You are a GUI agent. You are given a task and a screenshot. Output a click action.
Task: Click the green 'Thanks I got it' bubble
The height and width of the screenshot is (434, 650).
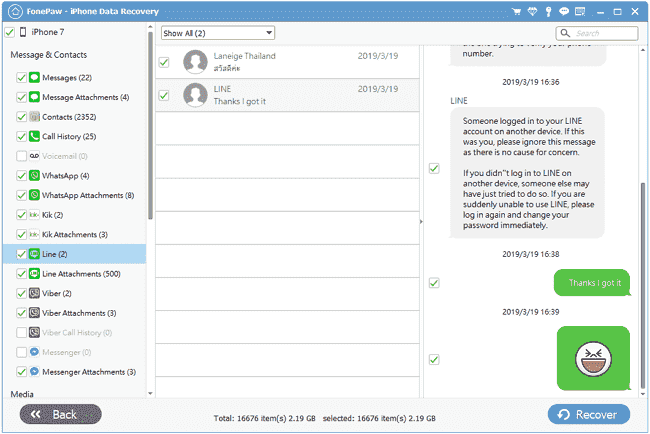coord(592,283)
